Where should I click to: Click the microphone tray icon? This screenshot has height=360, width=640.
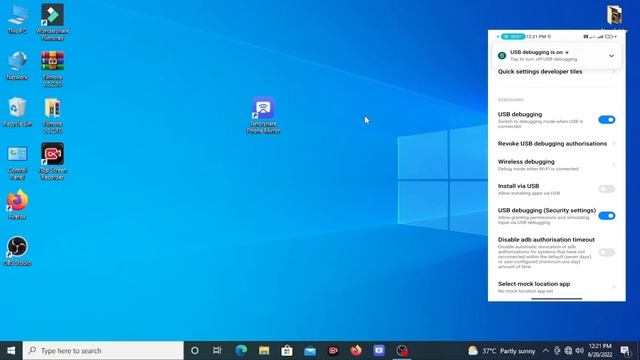tap(557, 351)
